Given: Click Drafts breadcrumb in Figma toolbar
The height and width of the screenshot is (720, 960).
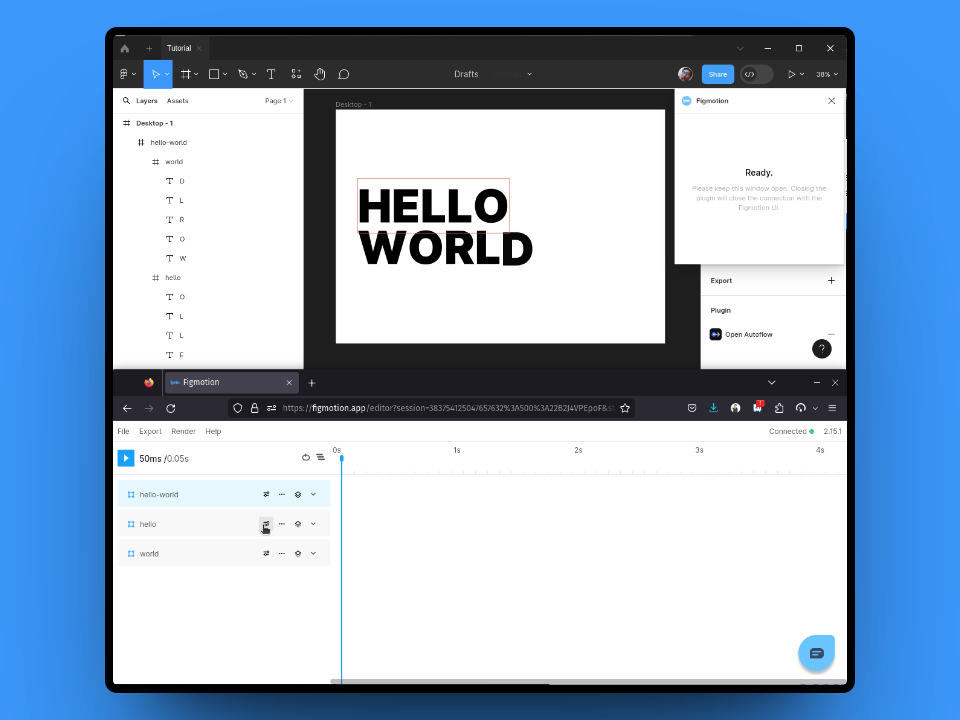Looking at the screenshot, I should tap(466, 74).
